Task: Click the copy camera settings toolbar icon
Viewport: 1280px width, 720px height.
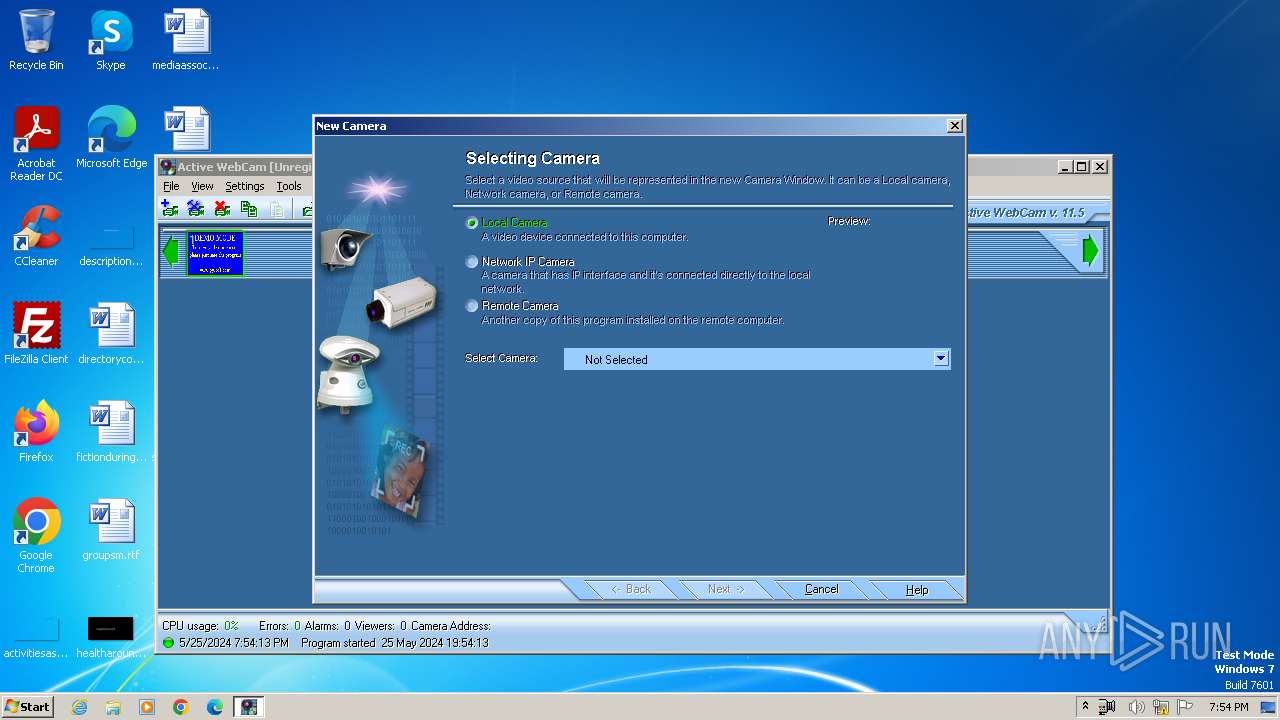Action: (249, 208)
